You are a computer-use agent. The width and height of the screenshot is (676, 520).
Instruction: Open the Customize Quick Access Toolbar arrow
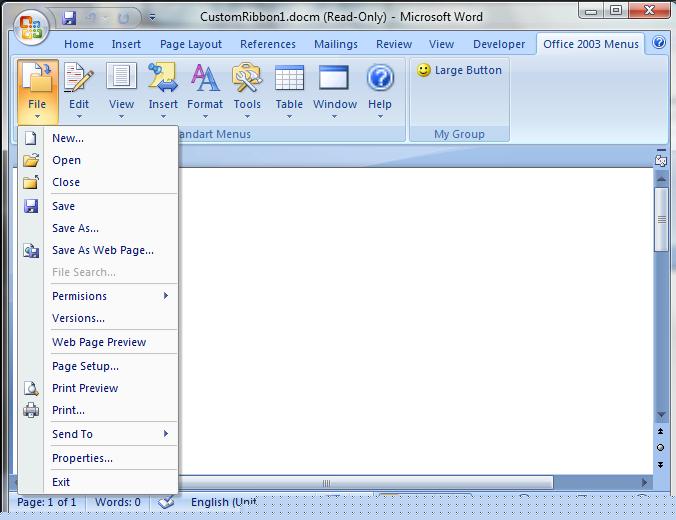tap(152, 17)
